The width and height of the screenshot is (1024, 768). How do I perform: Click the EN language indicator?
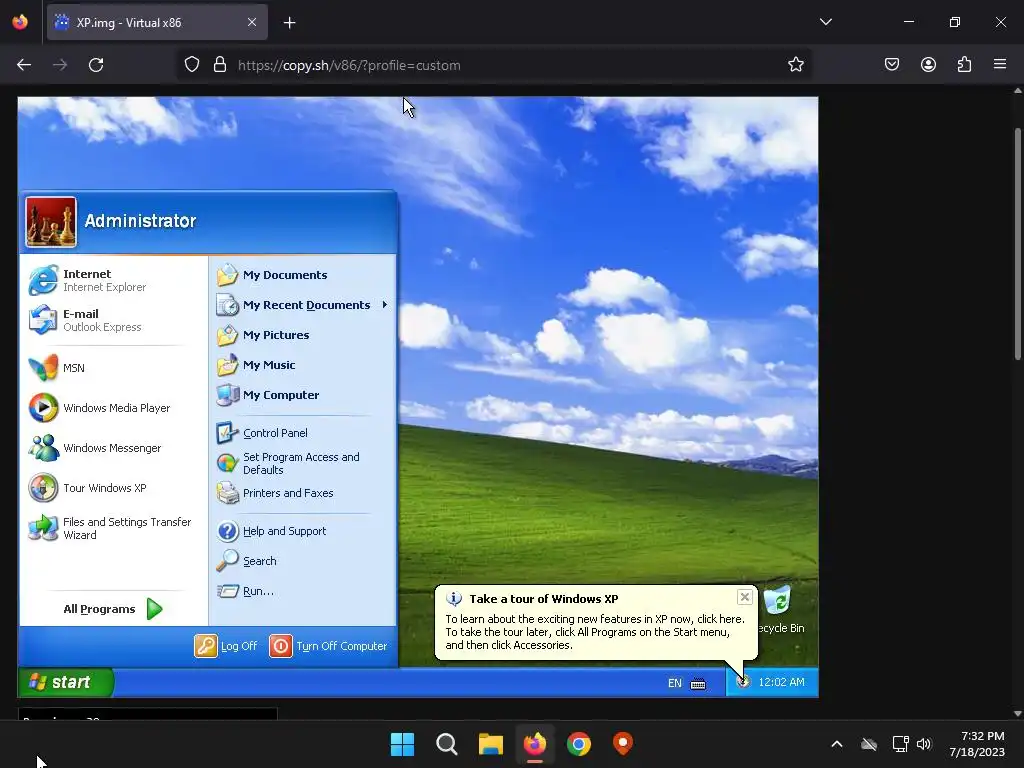point(675,683)
